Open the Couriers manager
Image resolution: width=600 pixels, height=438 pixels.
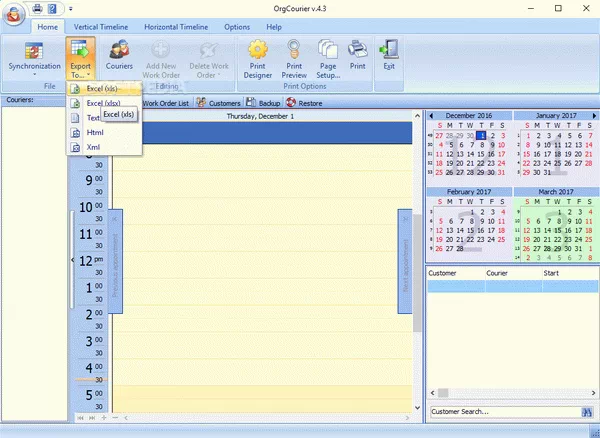coord(120,56)
